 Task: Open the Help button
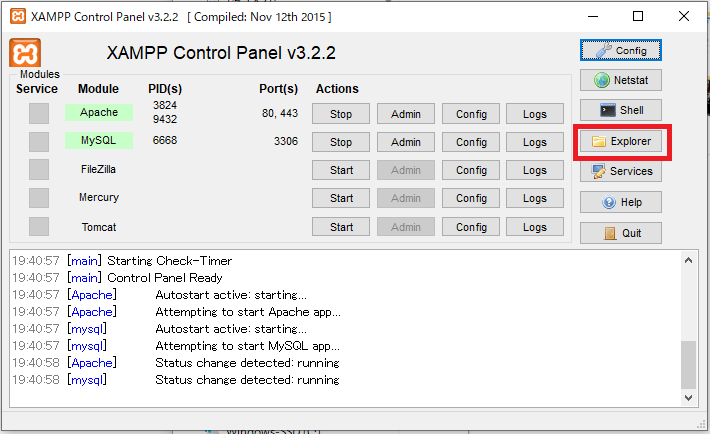tap(620, 203)
